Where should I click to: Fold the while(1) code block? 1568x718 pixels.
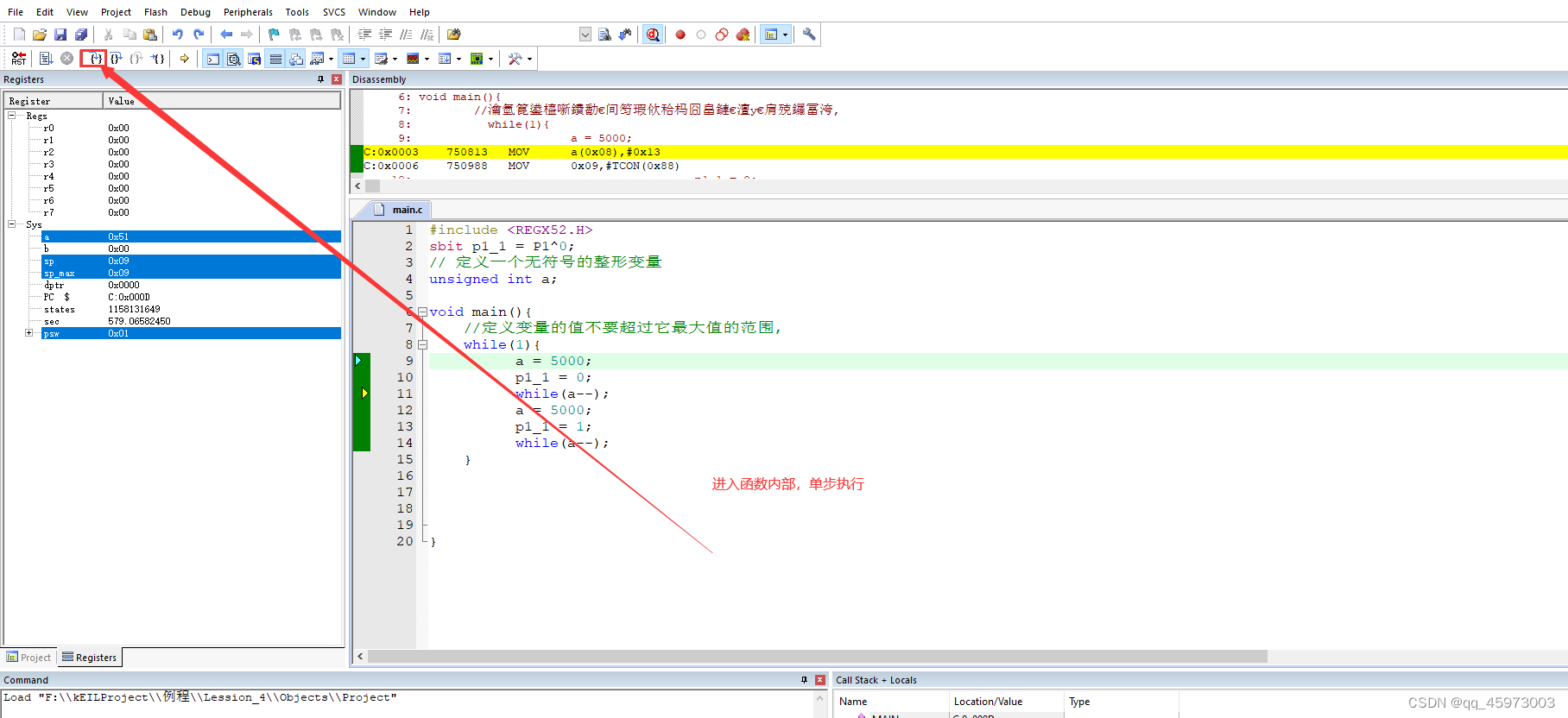422,344
